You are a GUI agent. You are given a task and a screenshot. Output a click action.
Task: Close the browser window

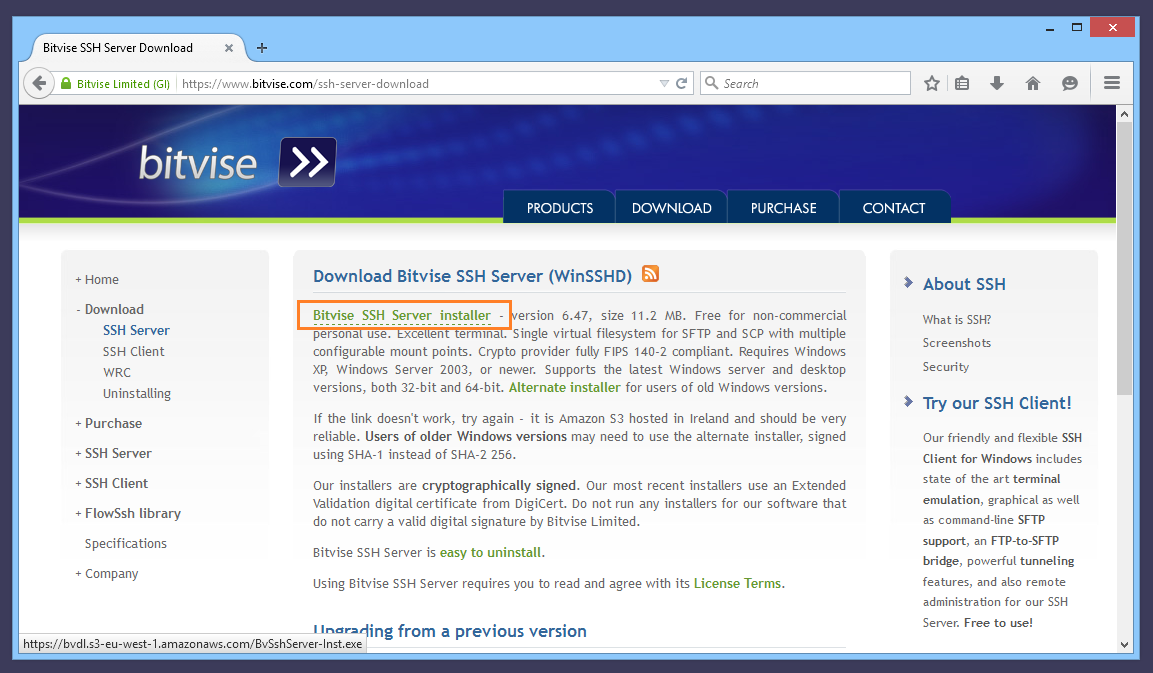[x=1113, y=28]
